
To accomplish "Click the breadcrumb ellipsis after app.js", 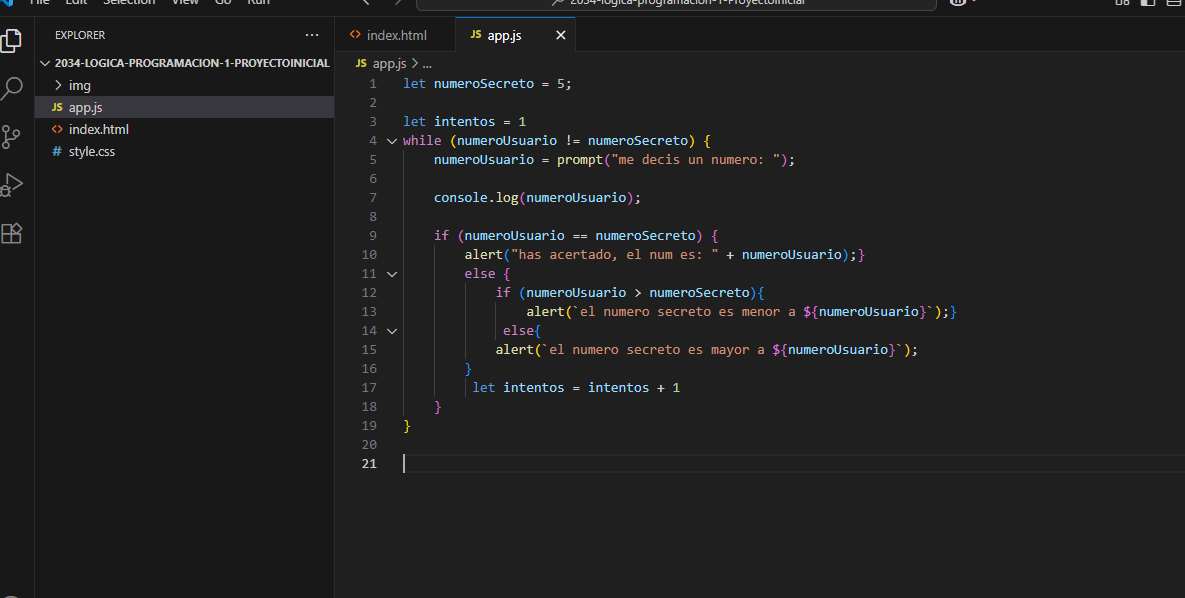I will tap(427, 64).
